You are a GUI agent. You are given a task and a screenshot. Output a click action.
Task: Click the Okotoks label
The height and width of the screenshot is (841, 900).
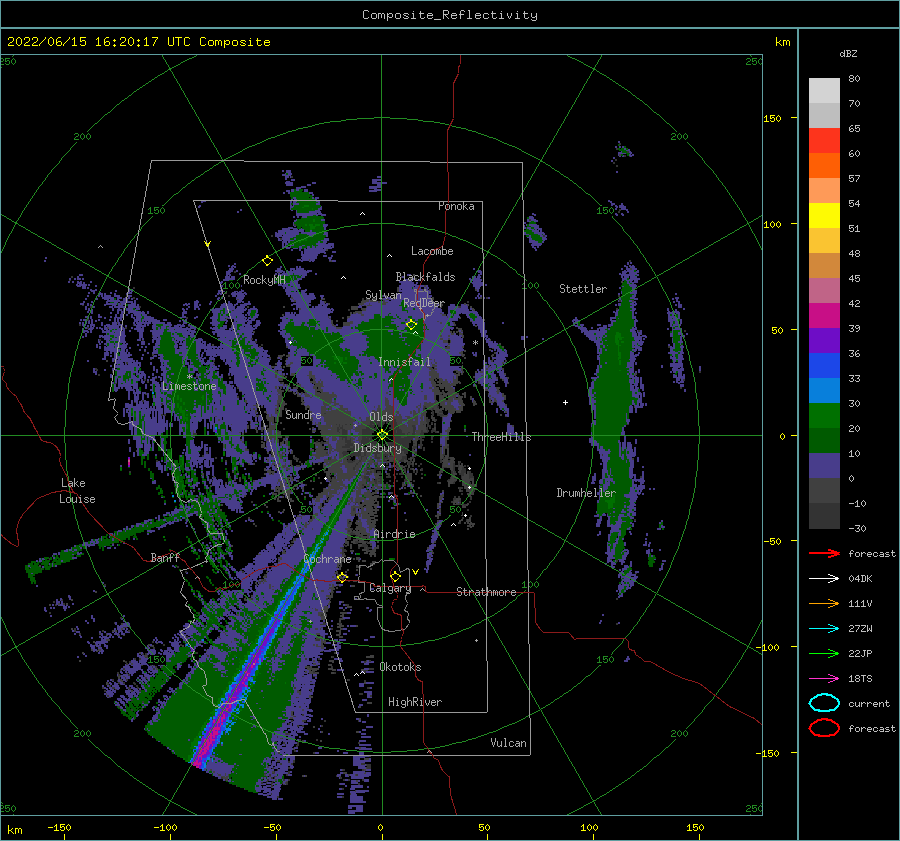point(400,668)
